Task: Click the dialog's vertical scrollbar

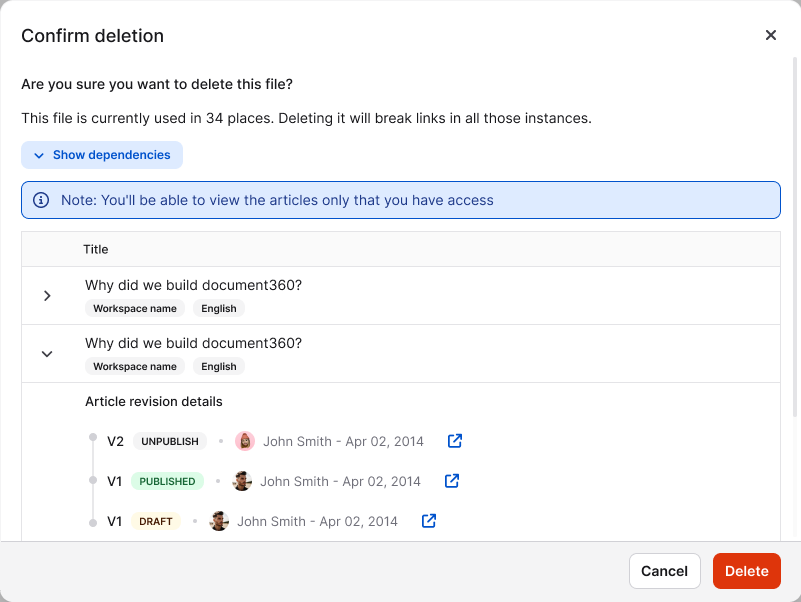Action: [794, 237]
